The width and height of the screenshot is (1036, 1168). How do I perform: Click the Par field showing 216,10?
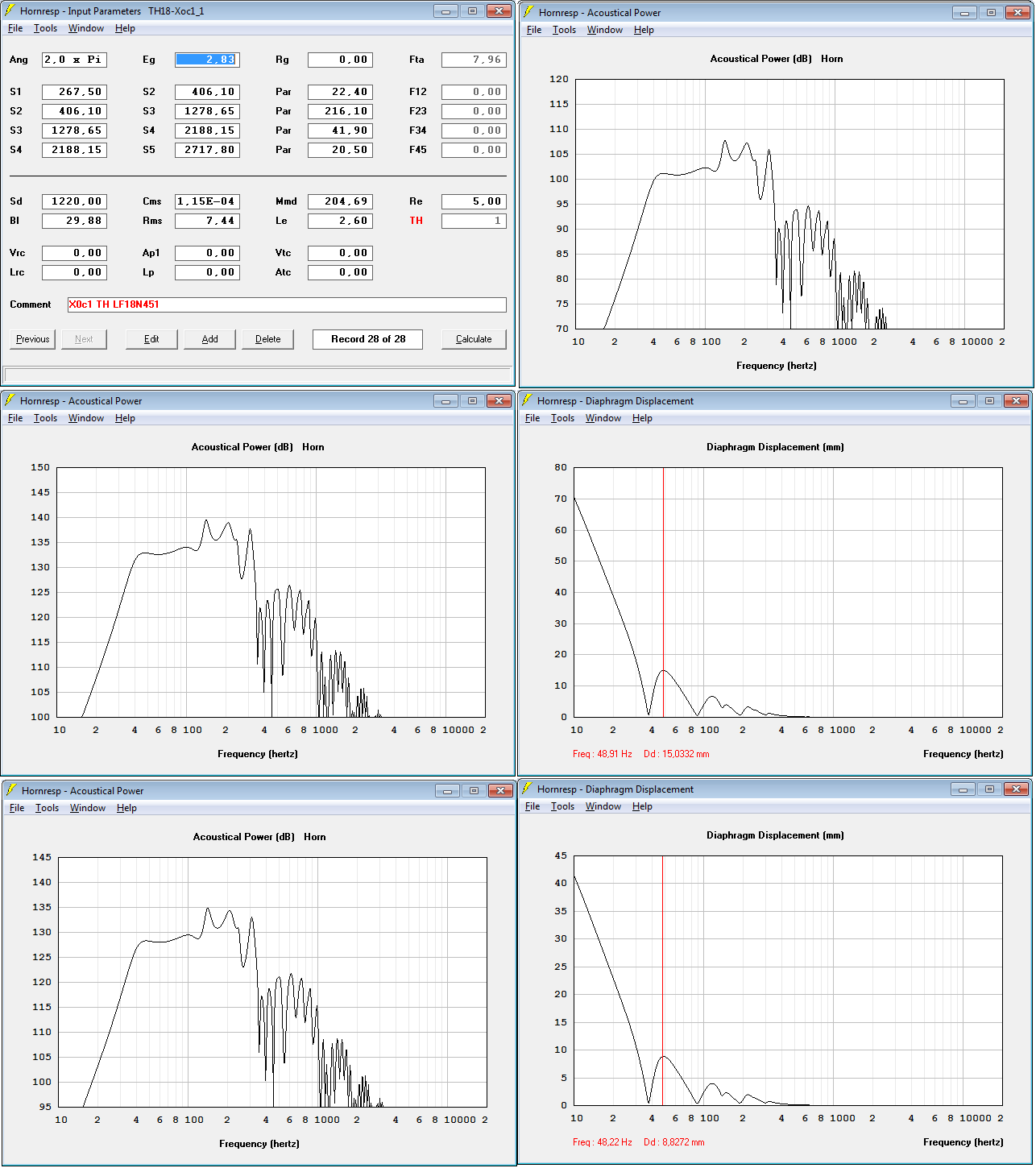[340, 111]
